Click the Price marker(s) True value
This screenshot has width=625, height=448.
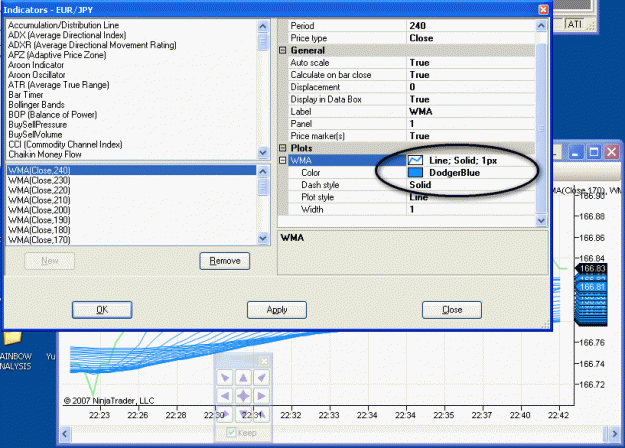pyautogui.click(x=471, y=136)
